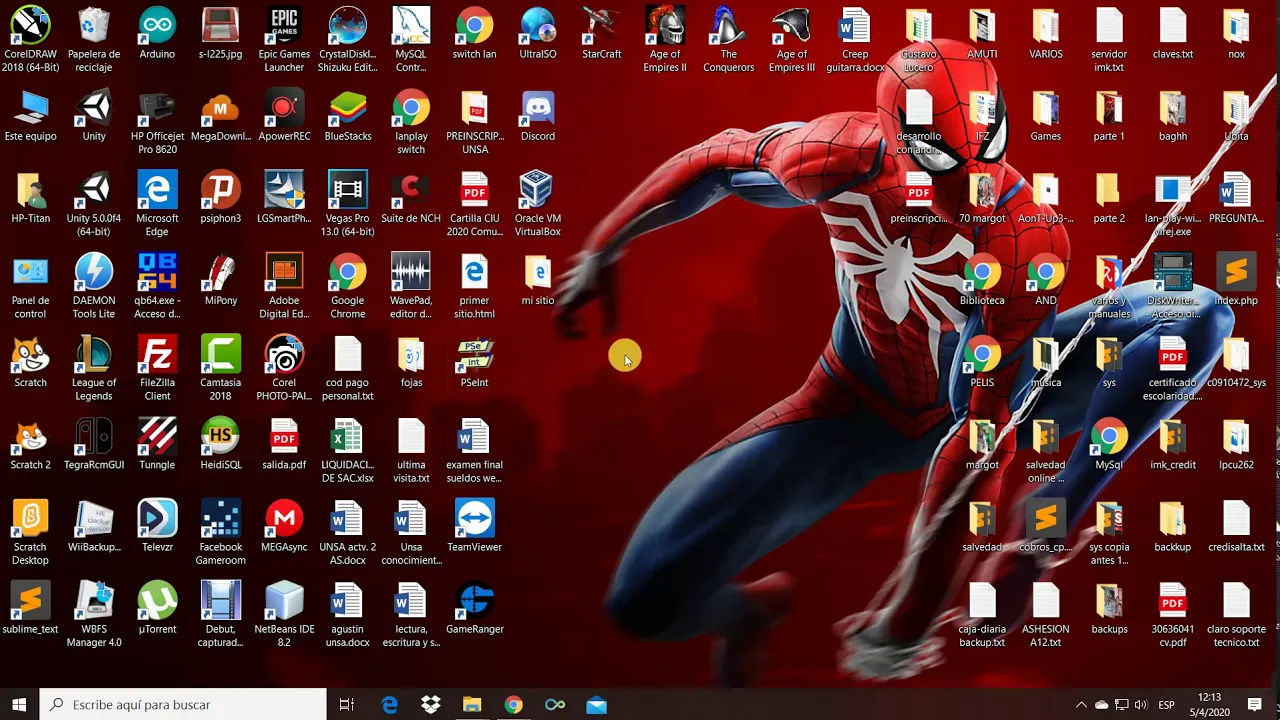Viewport: 1280px width, 720px height.
Task: Launch Age of Empires III
Action: (792, 40)
